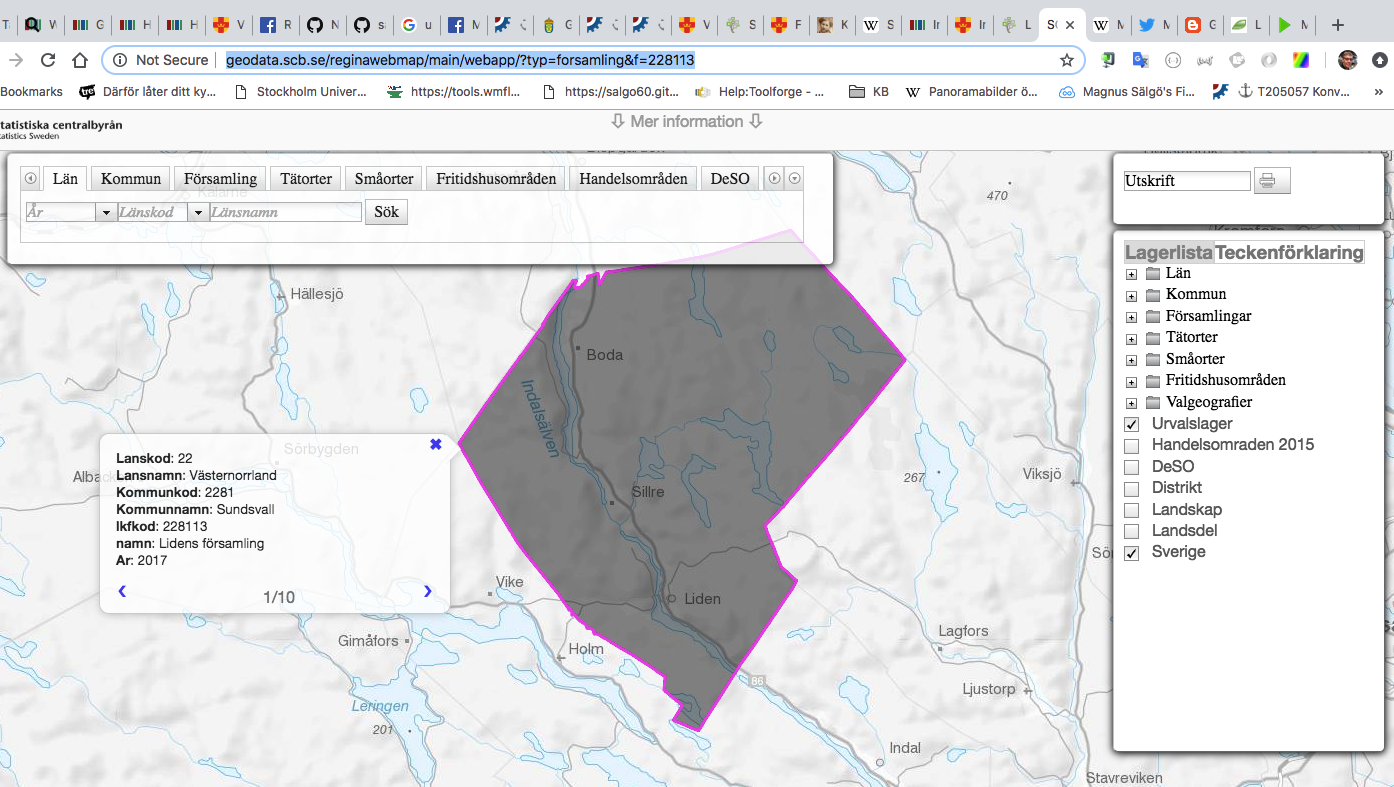Select the Län tab
The height and width of the screenshot is (787, 1394).
coord(65,179)
